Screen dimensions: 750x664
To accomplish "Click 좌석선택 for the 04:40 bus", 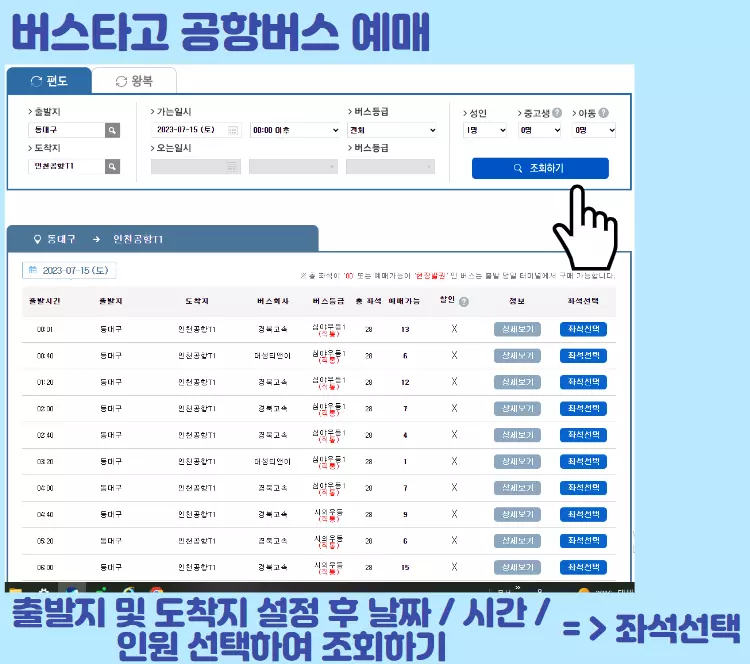I will pos(583,514).
